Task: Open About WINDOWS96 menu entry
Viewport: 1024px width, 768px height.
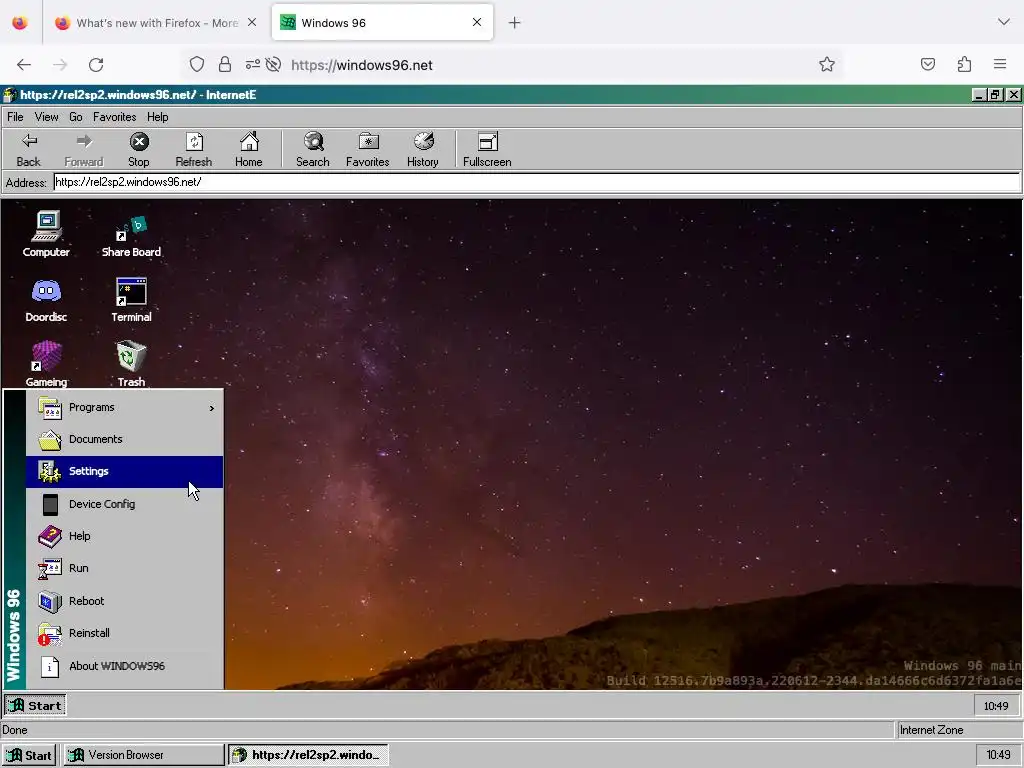Action: [125, 666]
